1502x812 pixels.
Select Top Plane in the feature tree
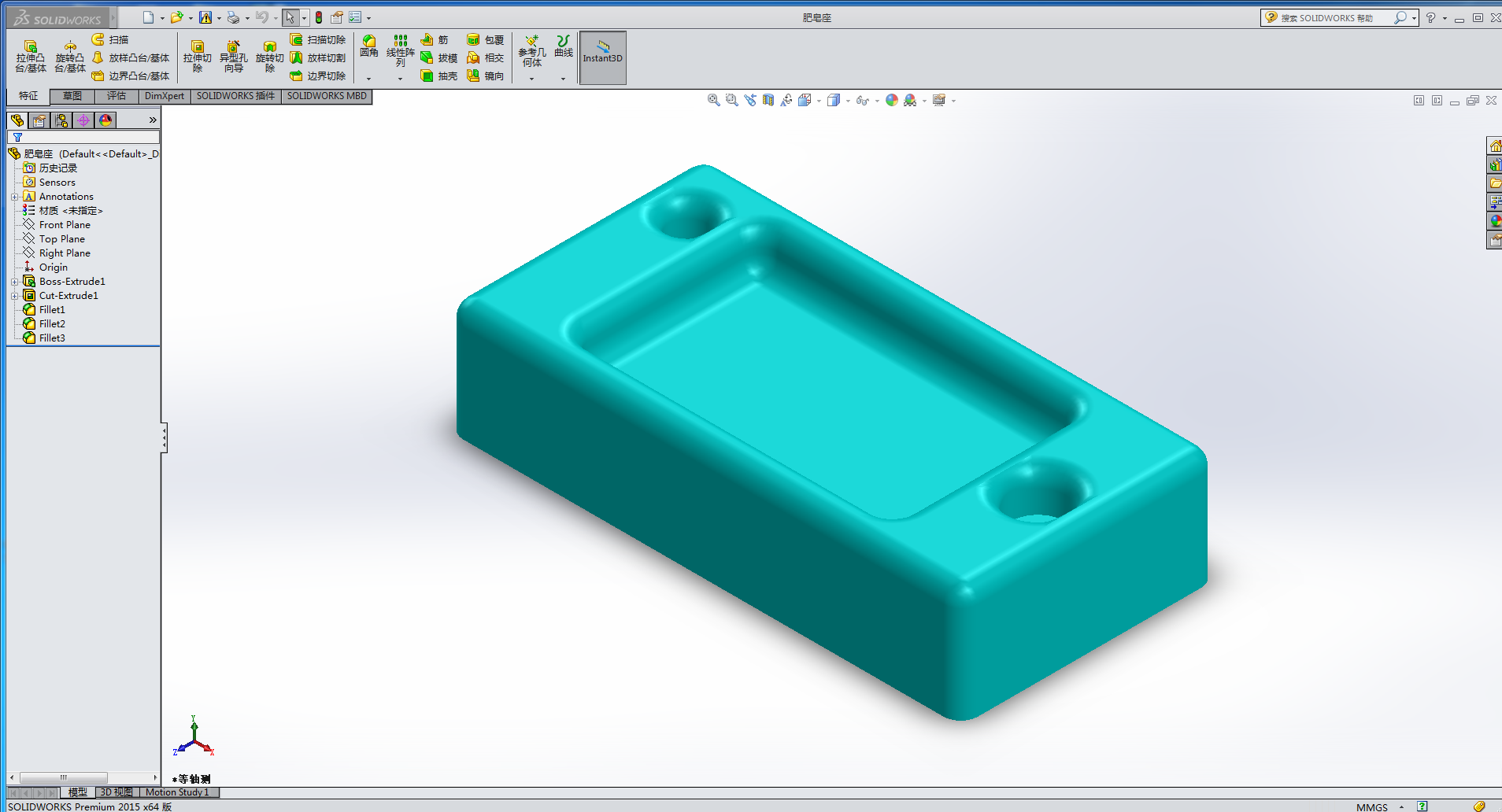tap(54, 239)
